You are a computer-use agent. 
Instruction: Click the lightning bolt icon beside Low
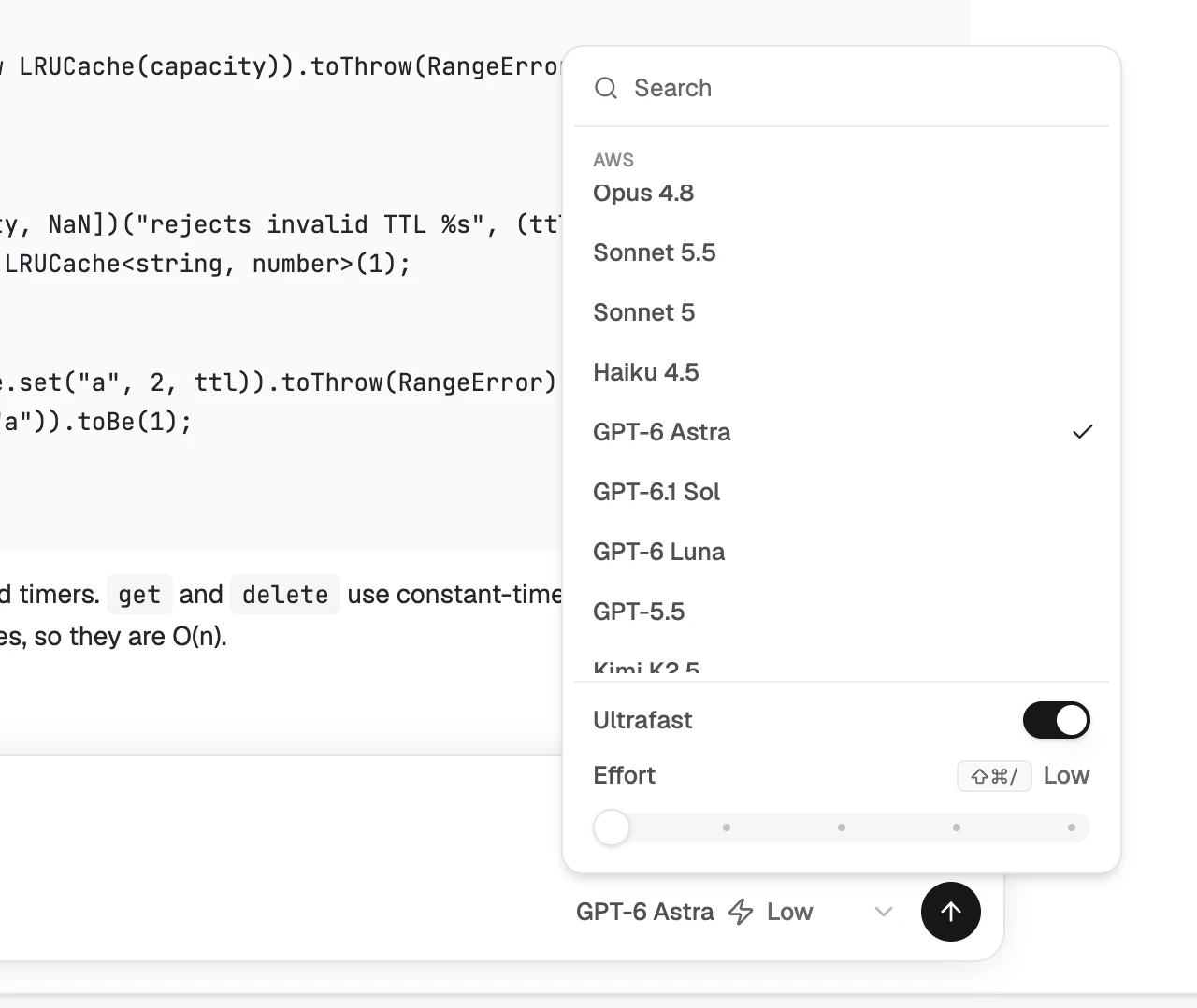741,912
